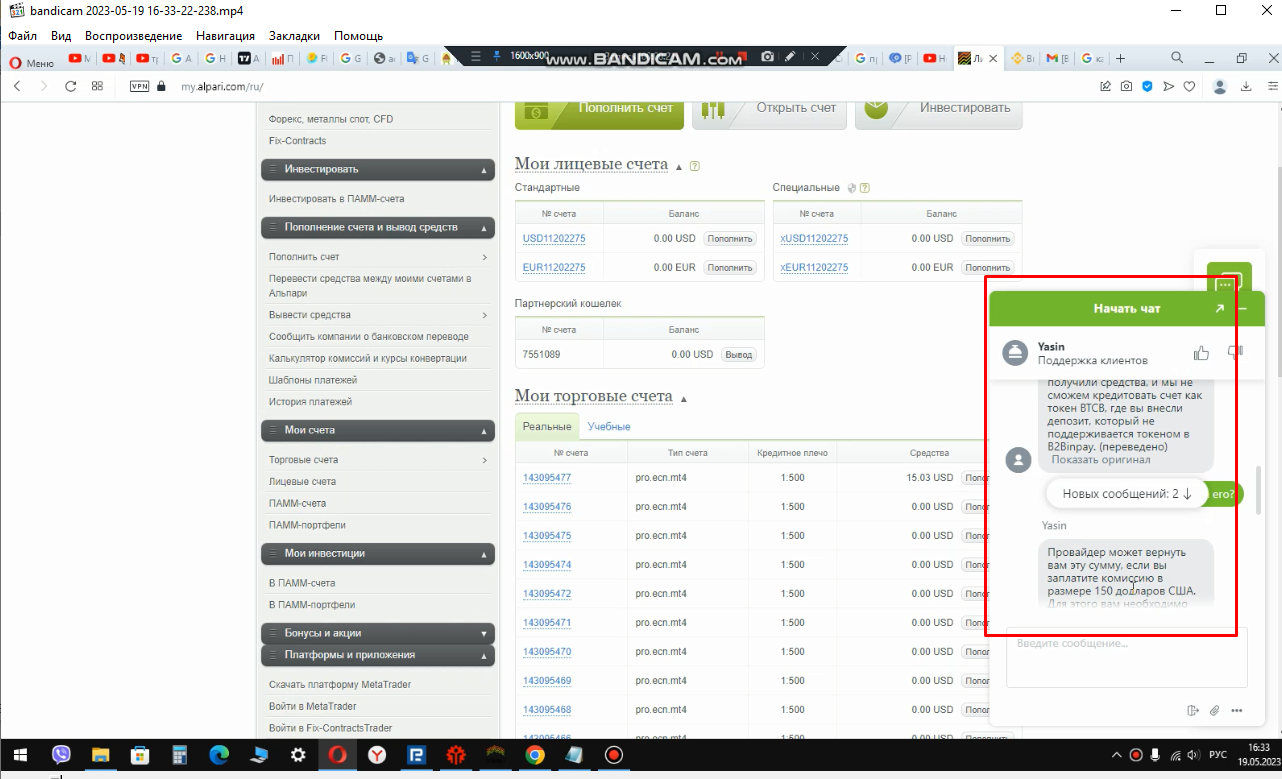Expand Пополнить счет submenu in sidebar
Viewport: 1282px width, 779px height.
485,257
